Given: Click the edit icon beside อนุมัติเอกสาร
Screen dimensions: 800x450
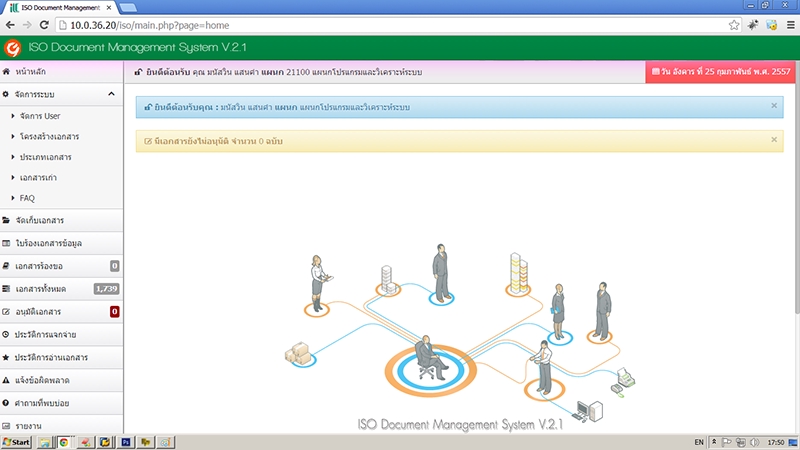Looking at the screenshot, I should click(6, 312).
